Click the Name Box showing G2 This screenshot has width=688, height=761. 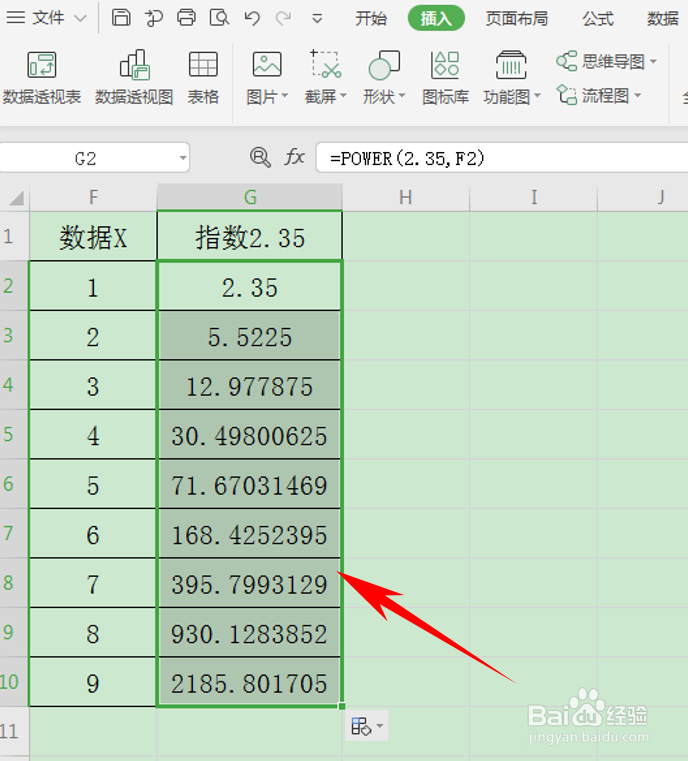click(86, 158)
